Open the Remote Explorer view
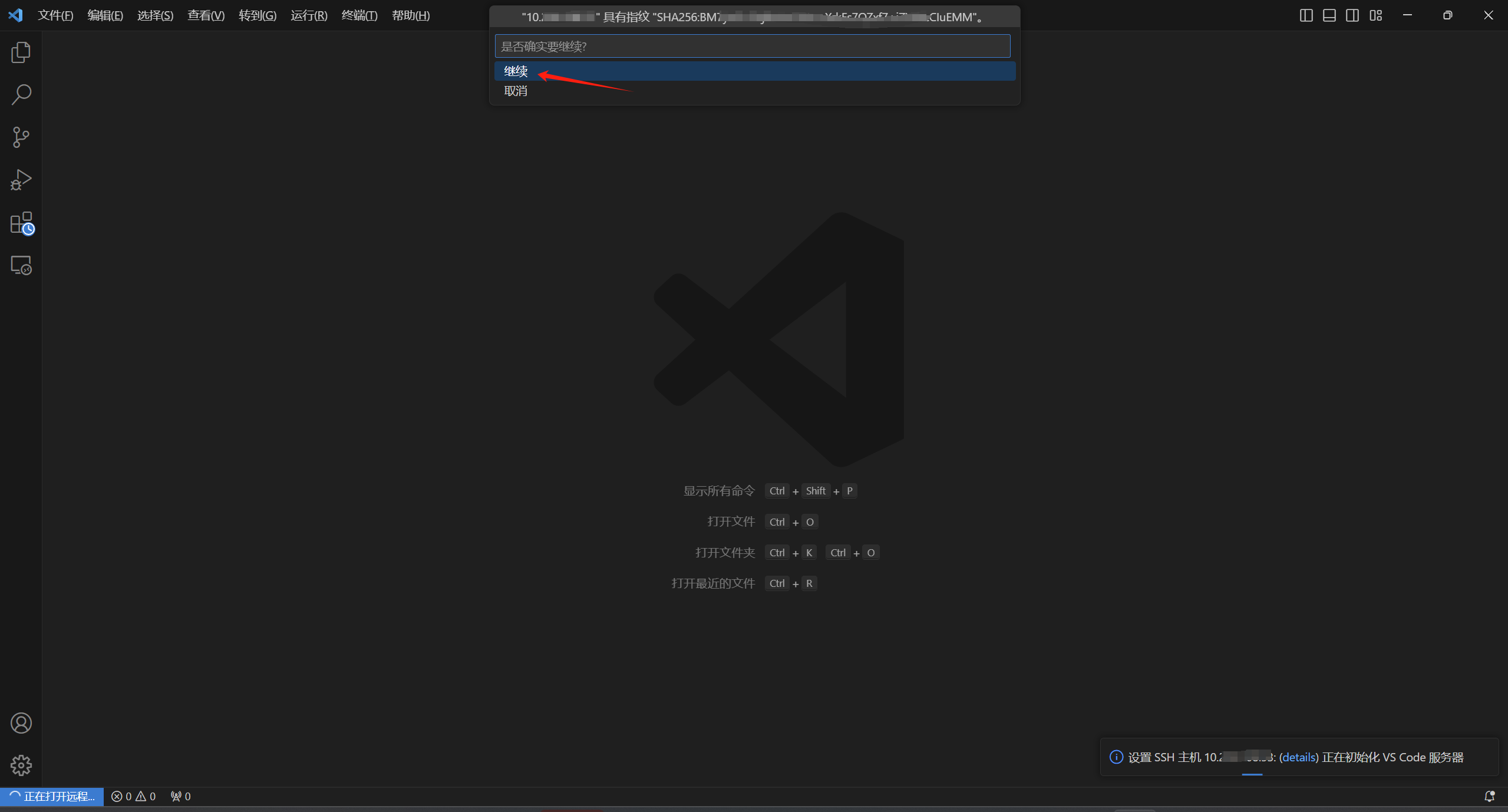The width and height of the screenshot is (1508, 812). click(21, 266)
